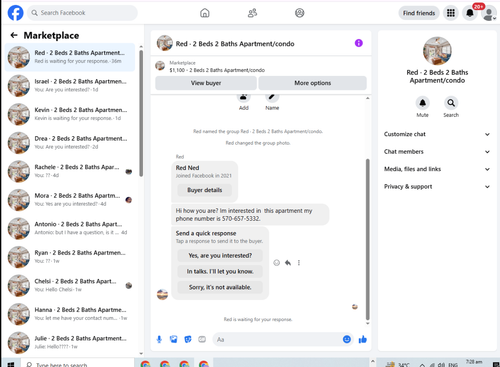This screenshot has width=500, height=367.
Task: Open emoji picker in message box
Action: coord(347,339)
